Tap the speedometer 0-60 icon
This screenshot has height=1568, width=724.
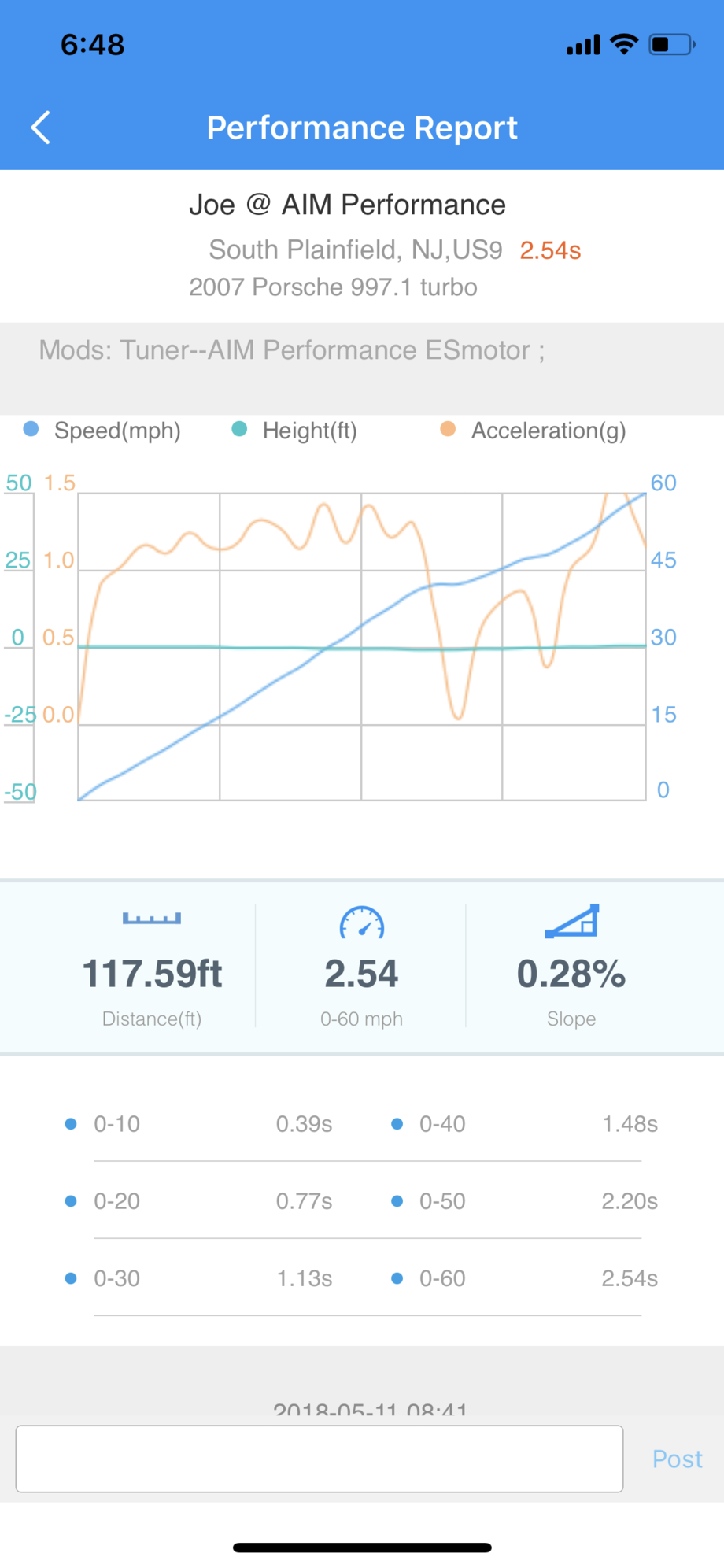click(362, 923)
